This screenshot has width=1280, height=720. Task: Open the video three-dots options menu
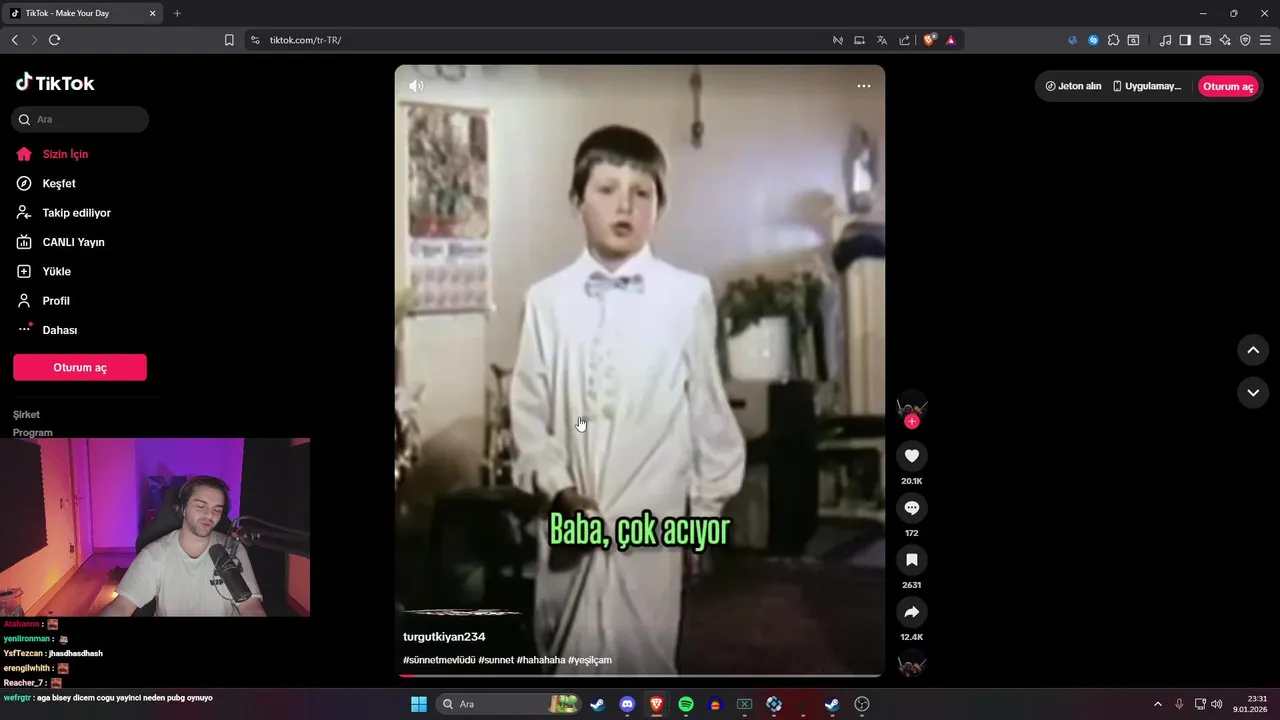point(864,86)
